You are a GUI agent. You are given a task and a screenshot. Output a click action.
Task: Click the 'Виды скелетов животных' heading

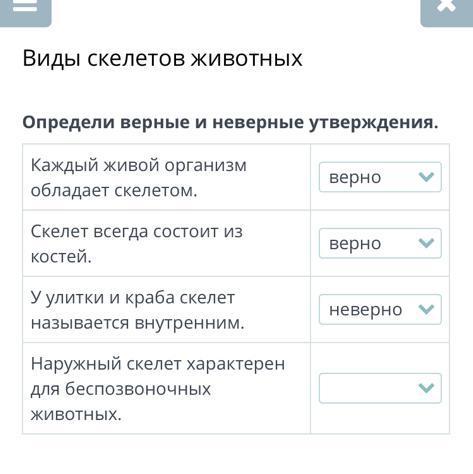click(162, 59)
